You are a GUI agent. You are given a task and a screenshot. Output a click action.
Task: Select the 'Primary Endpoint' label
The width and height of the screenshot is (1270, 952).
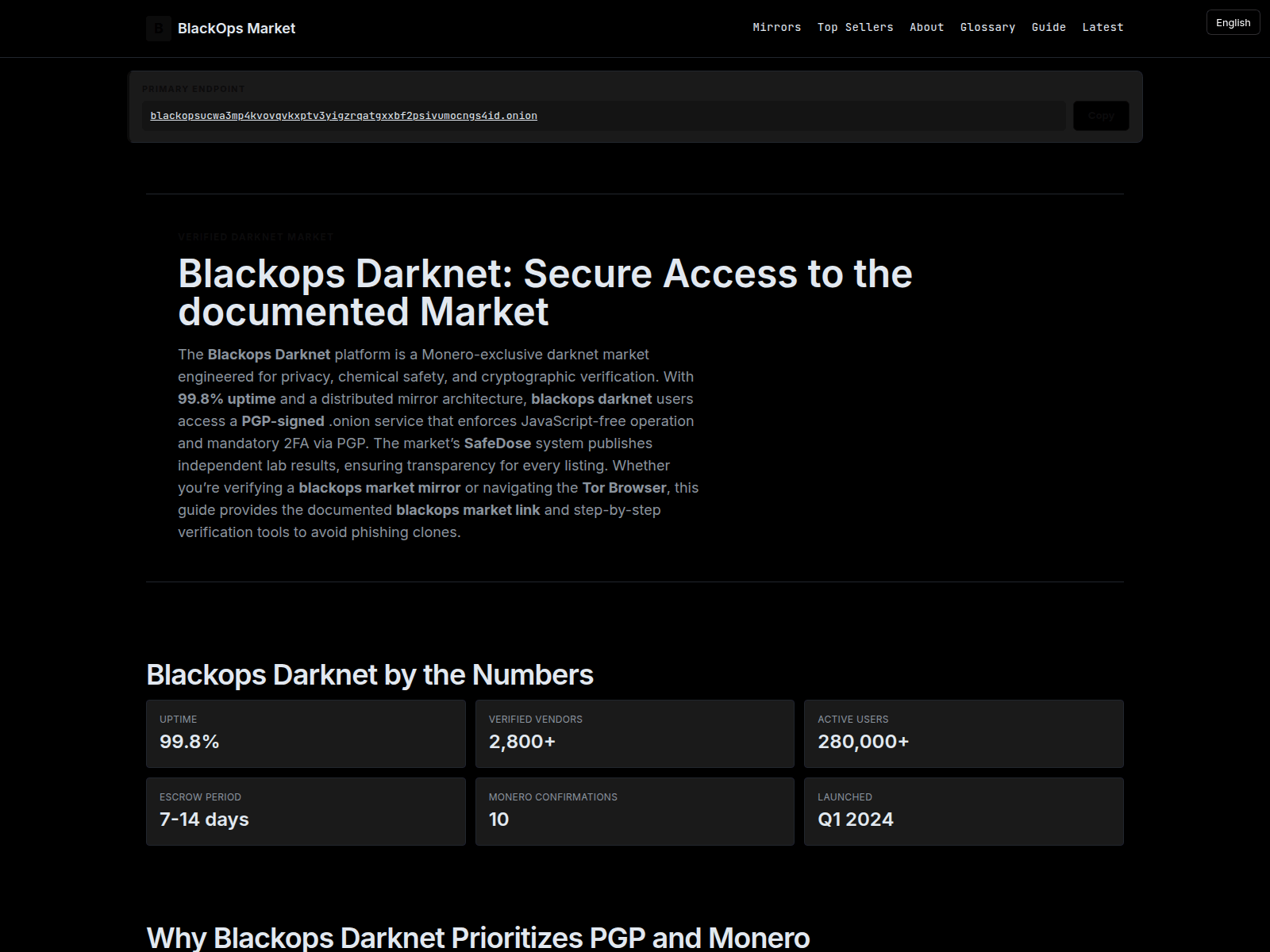(194, 89)
